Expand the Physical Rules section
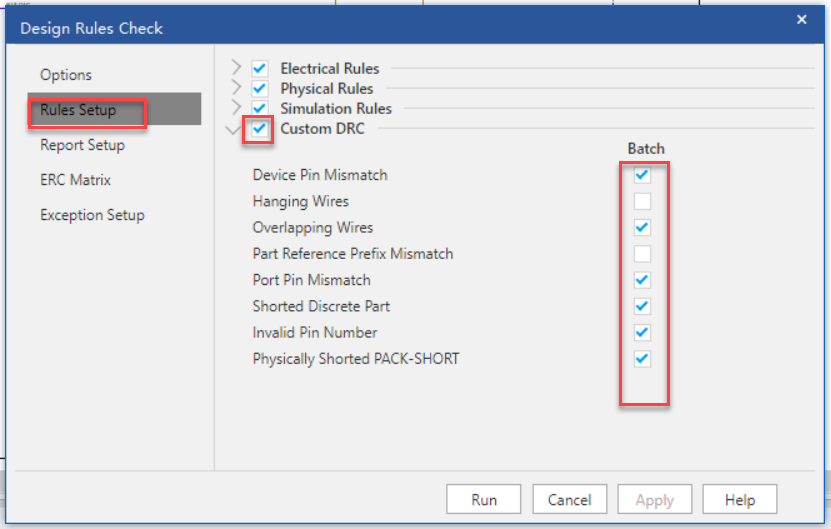Screen dimensions: 831x529 (x=236, y=88)
